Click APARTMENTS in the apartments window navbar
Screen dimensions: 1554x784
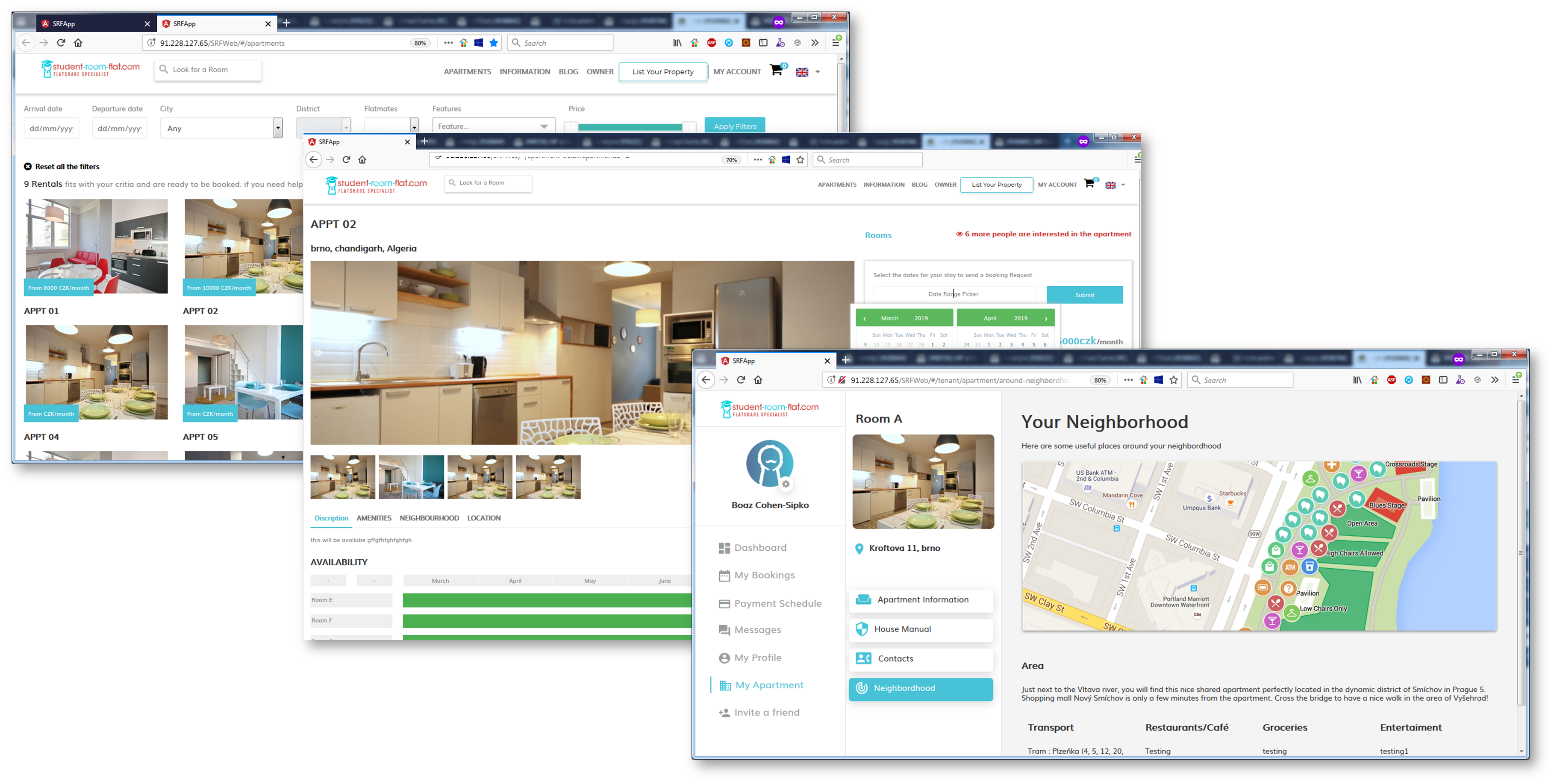467,72
